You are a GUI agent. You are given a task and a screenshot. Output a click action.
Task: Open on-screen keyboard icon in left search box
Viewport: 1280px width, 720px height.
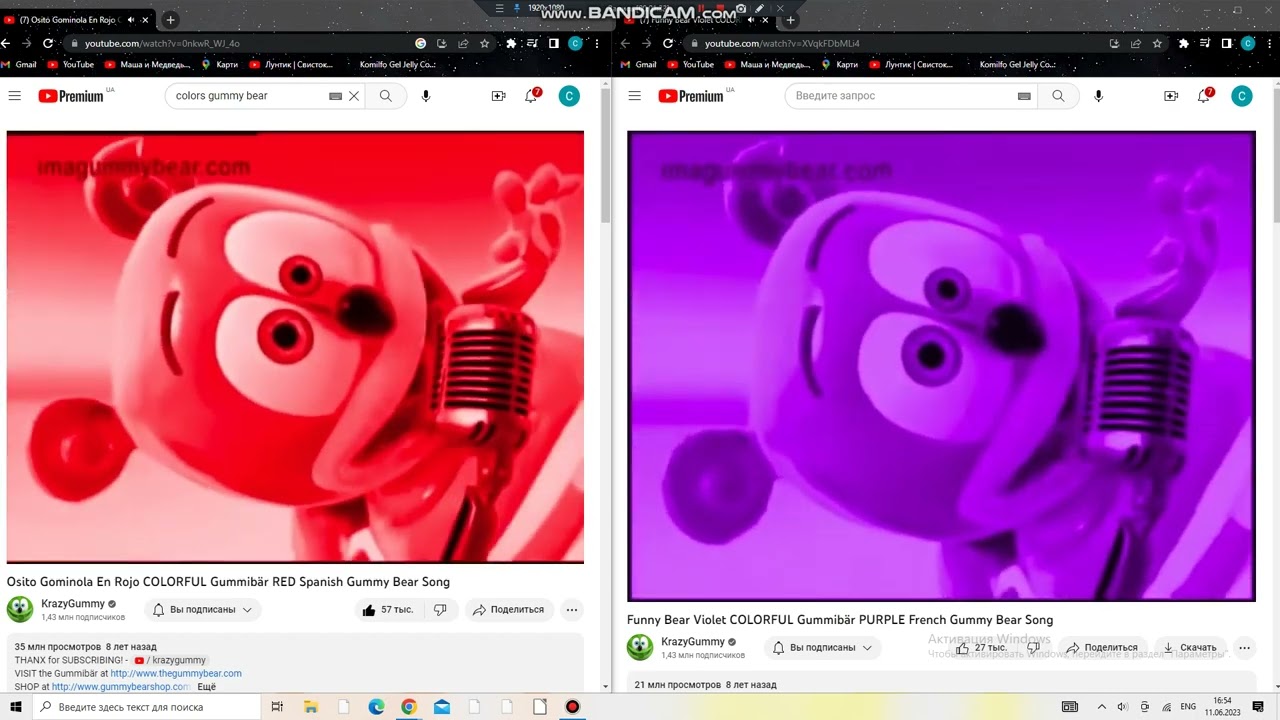336,96
